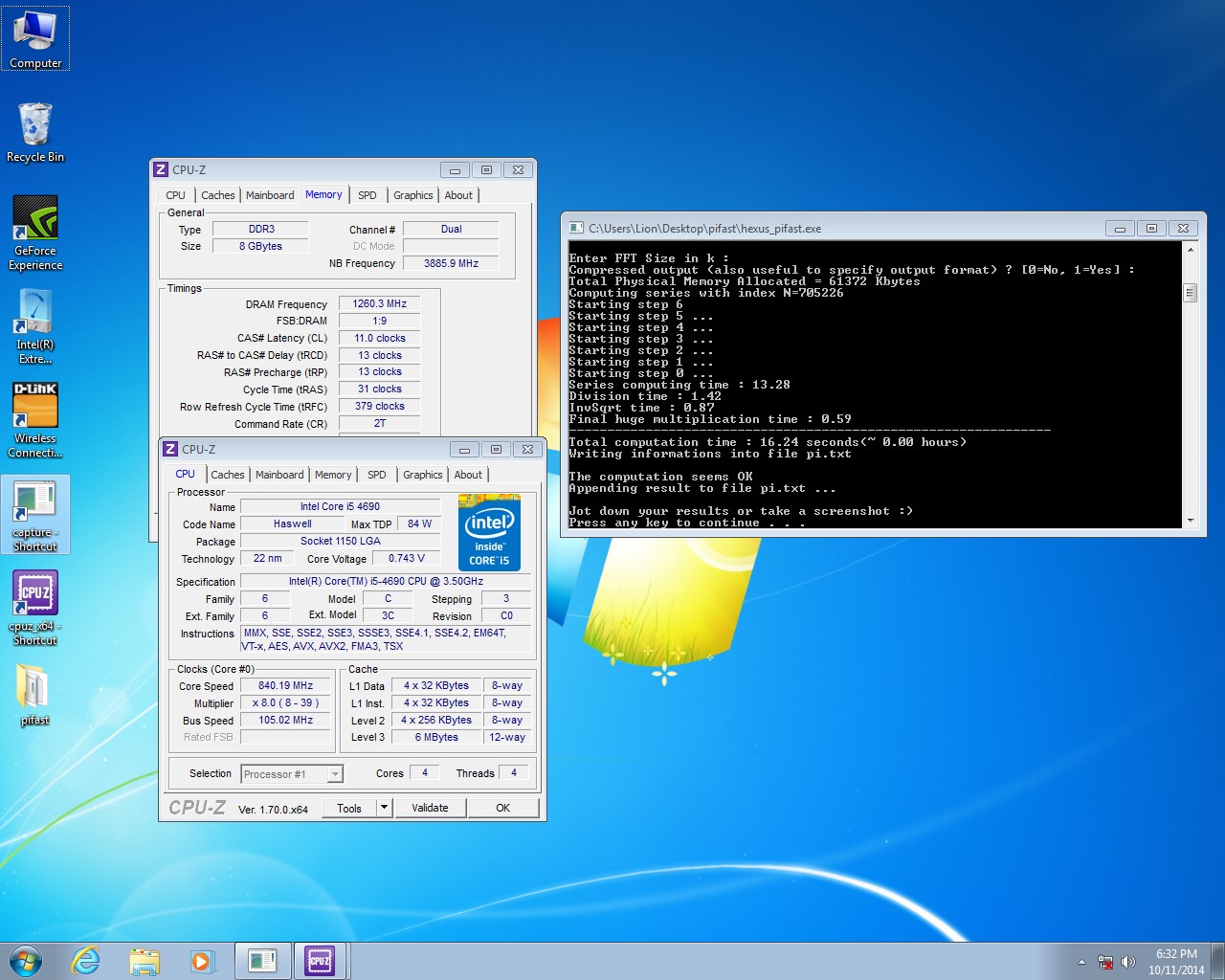
Task: Open the volume speaker tray icon
Action: pos(1128,962)
